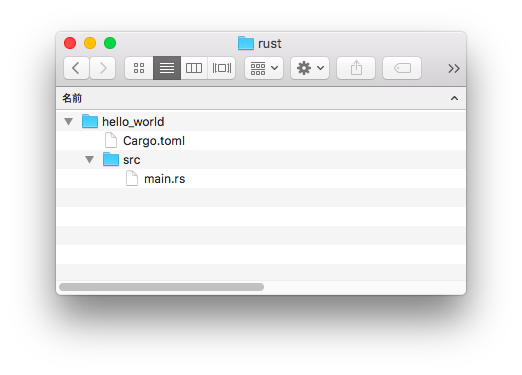Go forward with the right arrow button

103,68
